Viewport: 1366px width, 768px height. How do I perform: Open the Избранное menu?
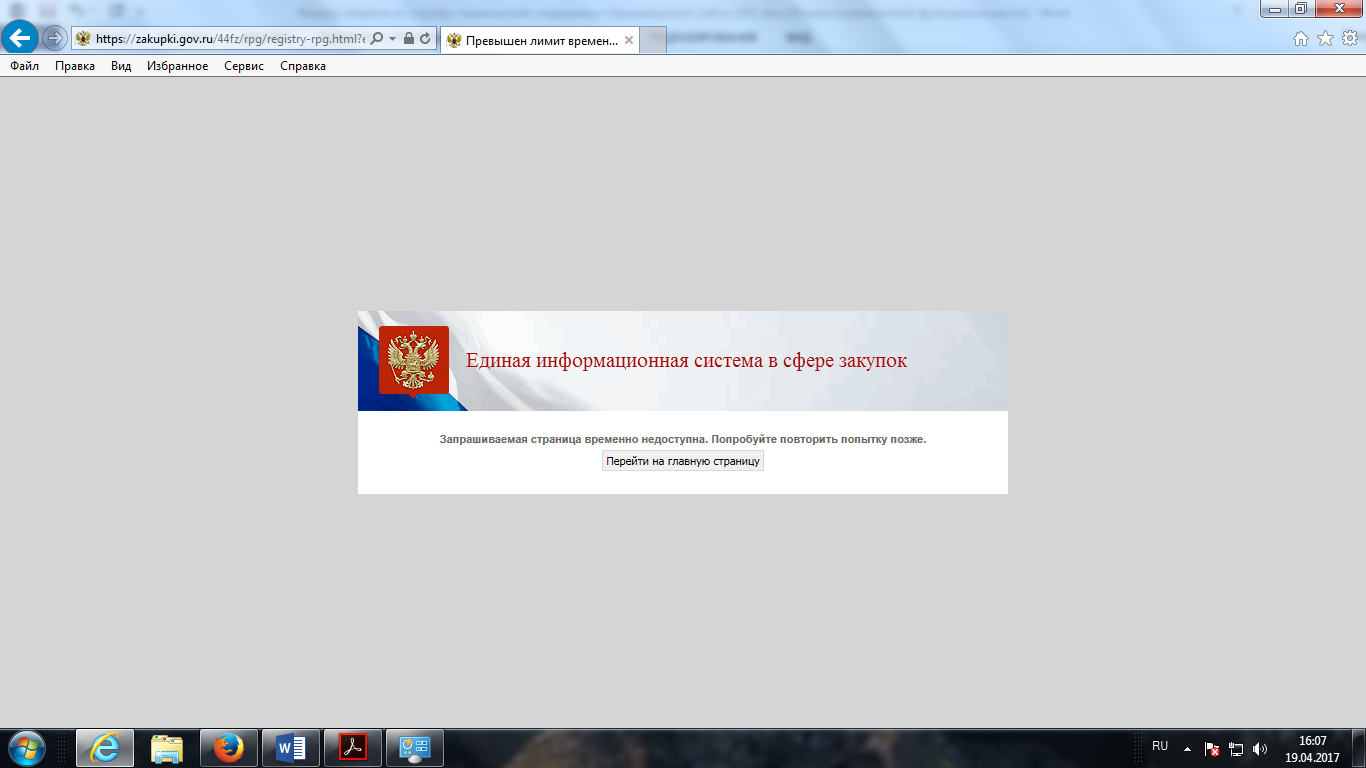pyautogui.click(x=177, y=66)
